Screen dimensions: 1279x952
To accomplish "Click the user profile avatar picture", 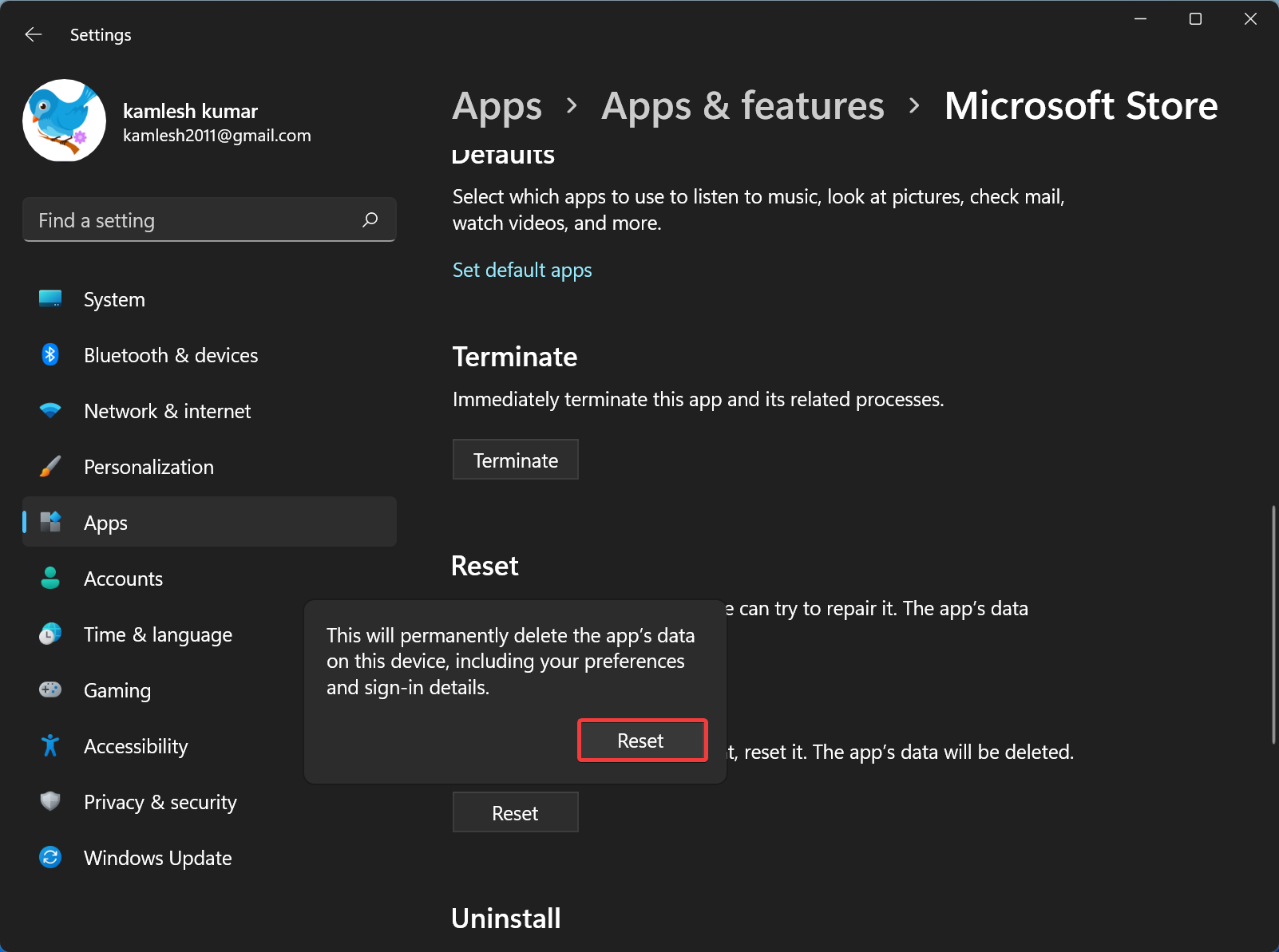I will 65,120.
